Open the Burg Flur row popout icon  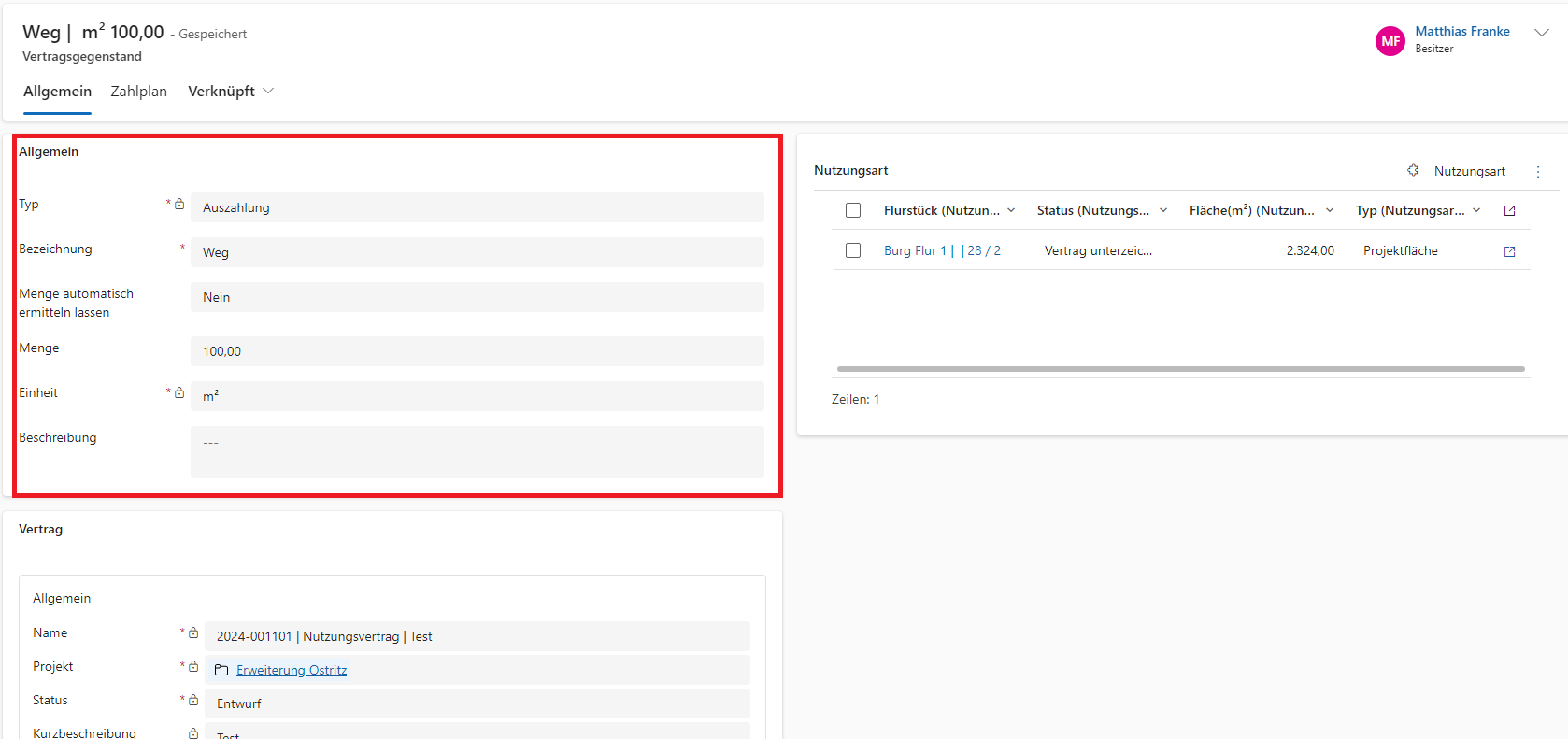[x=1509, y=251]
